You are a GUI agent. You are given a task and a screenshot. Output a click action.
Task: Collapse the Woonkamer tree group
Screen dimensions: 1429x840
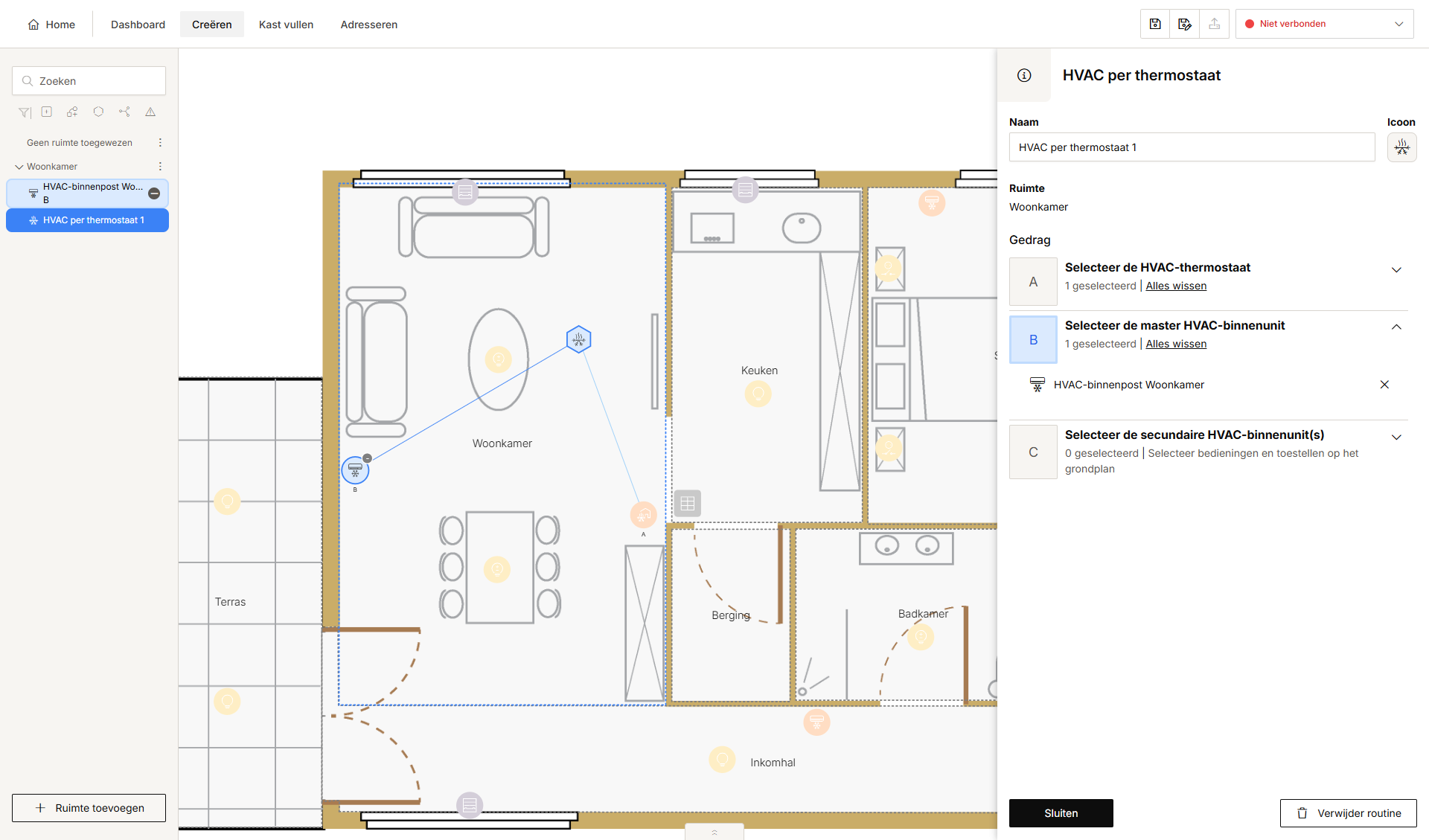coord(19,167)
